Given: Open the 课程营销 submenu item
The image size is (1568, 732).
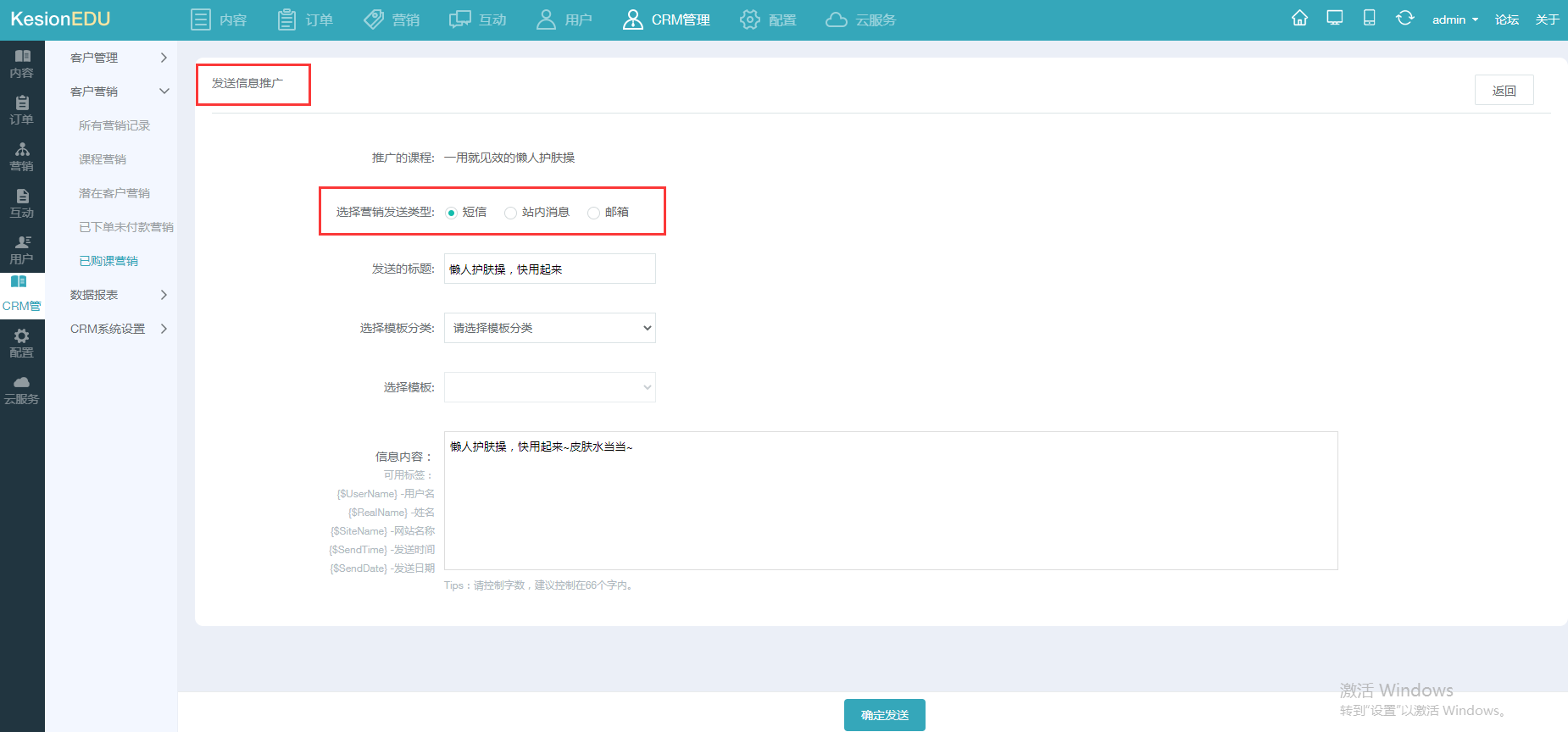Looking at the screenshot, I should [x=103, y=159].
